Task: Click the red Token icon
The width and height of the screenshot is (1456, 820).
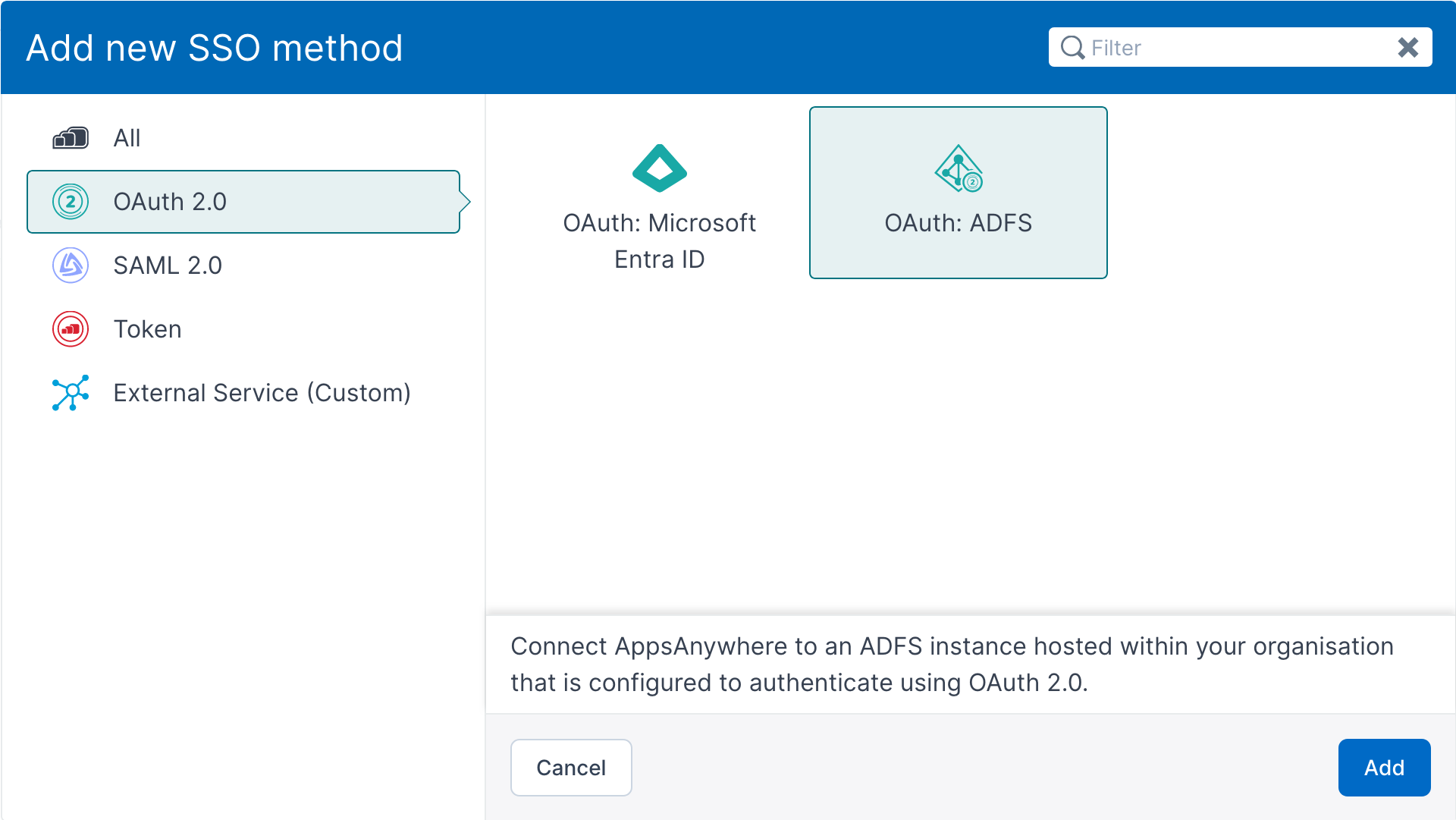Action: coord(71,329)
